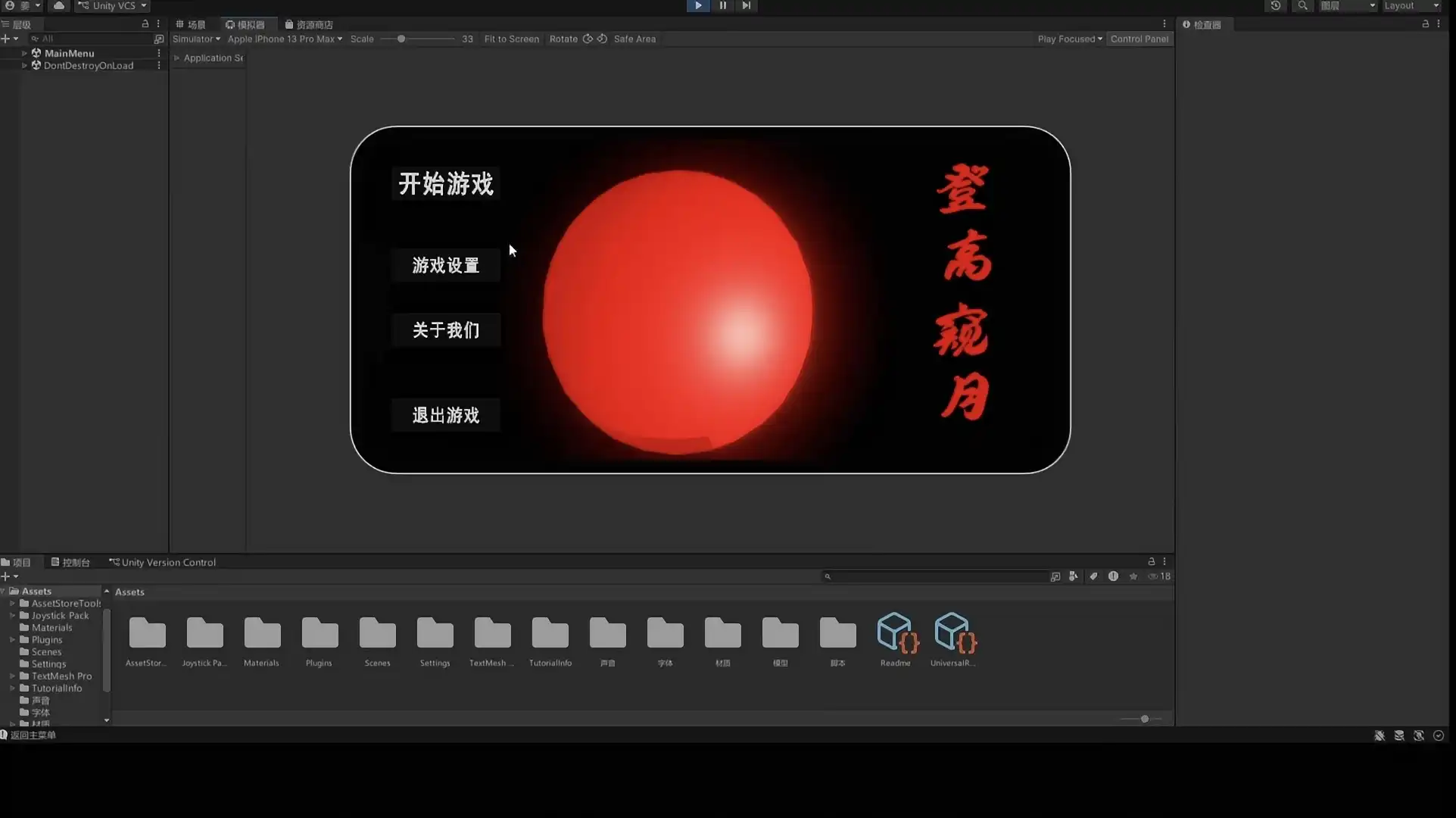Select the Scenes folder thumbnail
Screen dimensions: 1456x818
[x=377, y=641]
